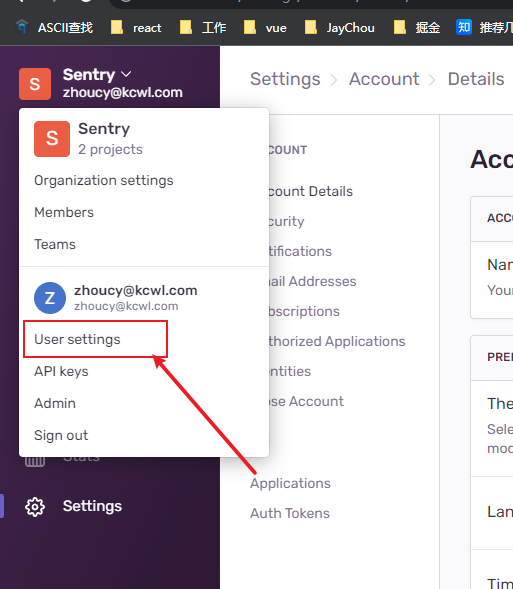Open the 工作 bookmarks folder

pyautogui.click(x=203, y=28)
